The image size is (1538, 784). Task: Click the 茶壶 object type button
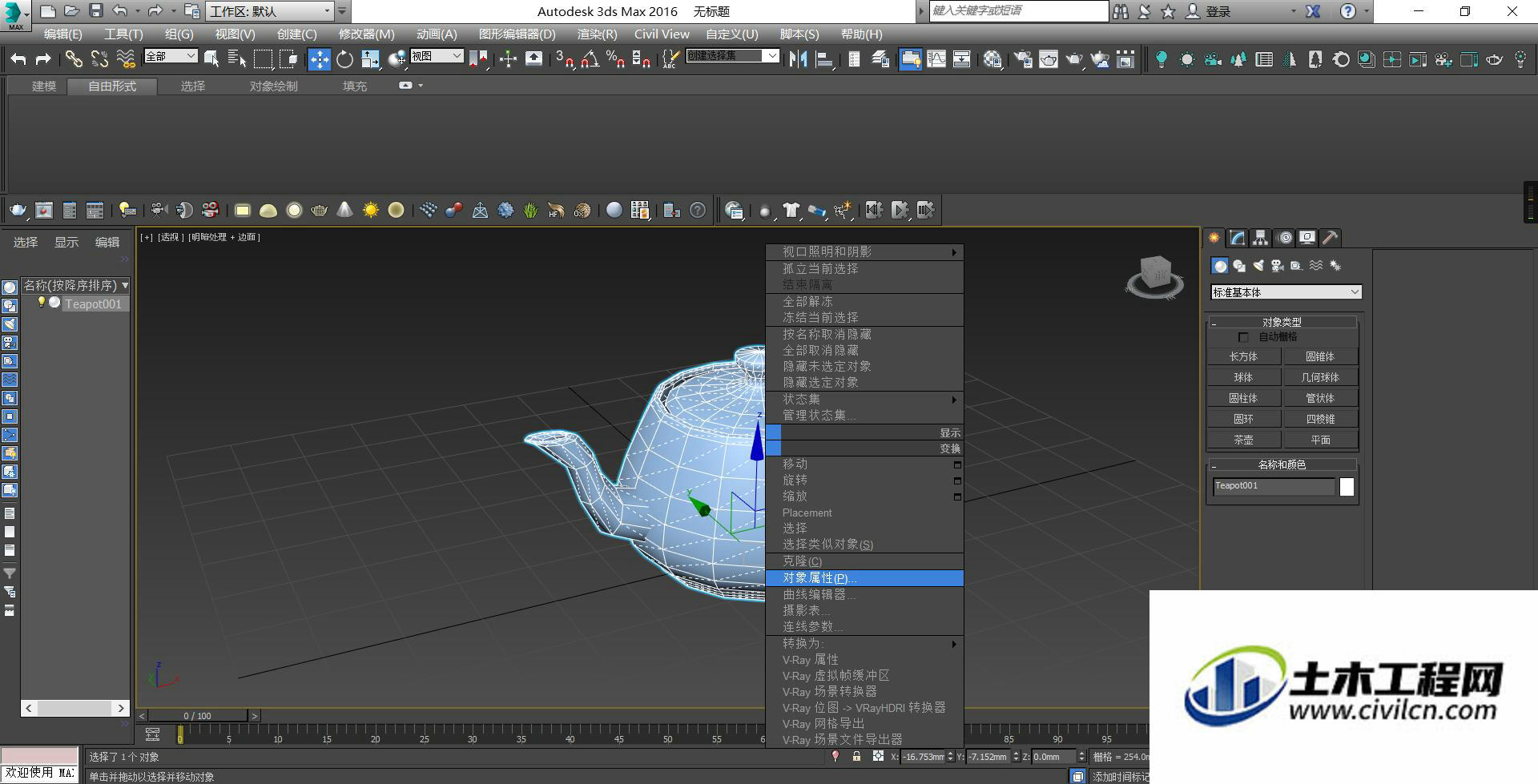pos(1243,440)
